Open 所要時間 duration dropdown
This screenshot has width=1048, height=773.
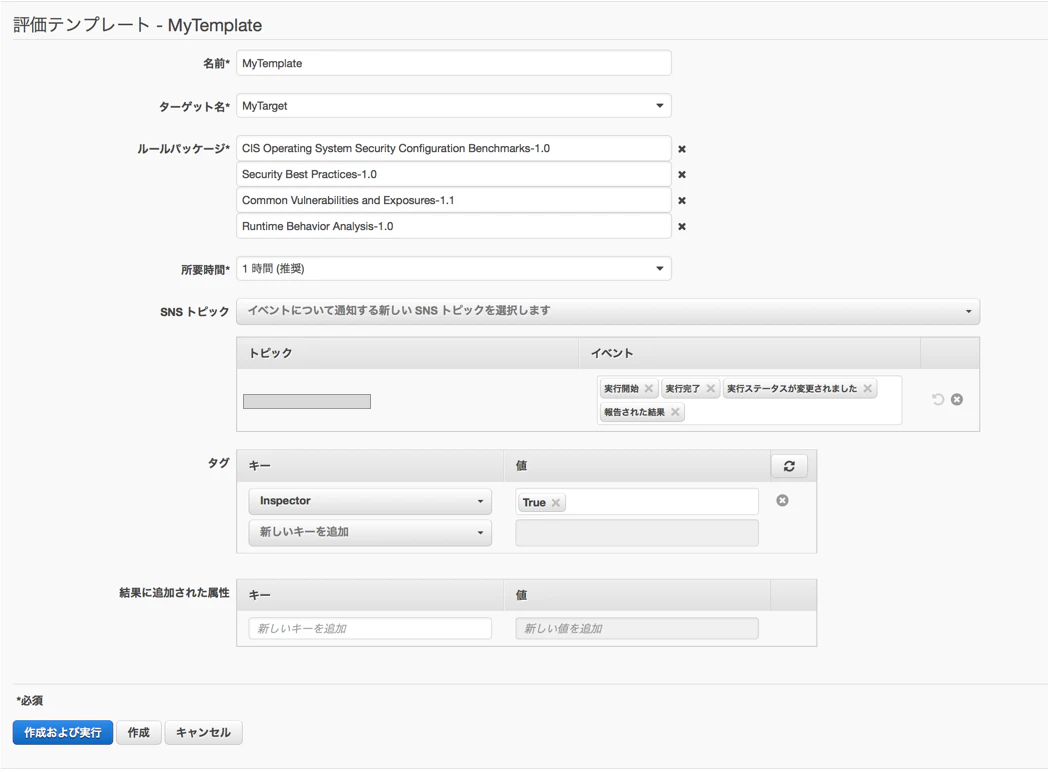(x=454, y=269)
